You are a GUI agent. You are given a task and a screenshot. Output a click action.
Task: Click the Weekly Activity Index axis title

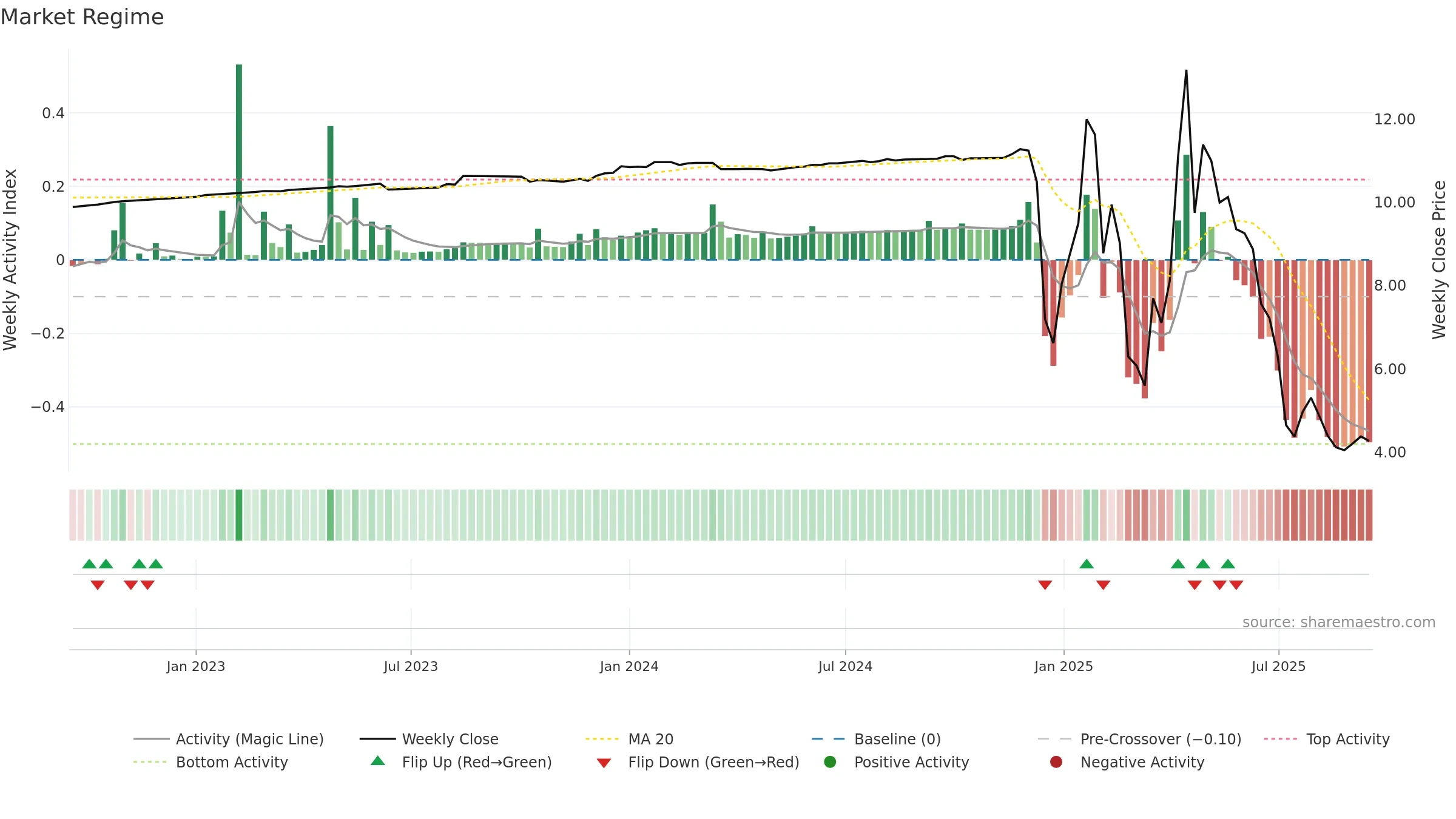10,260
